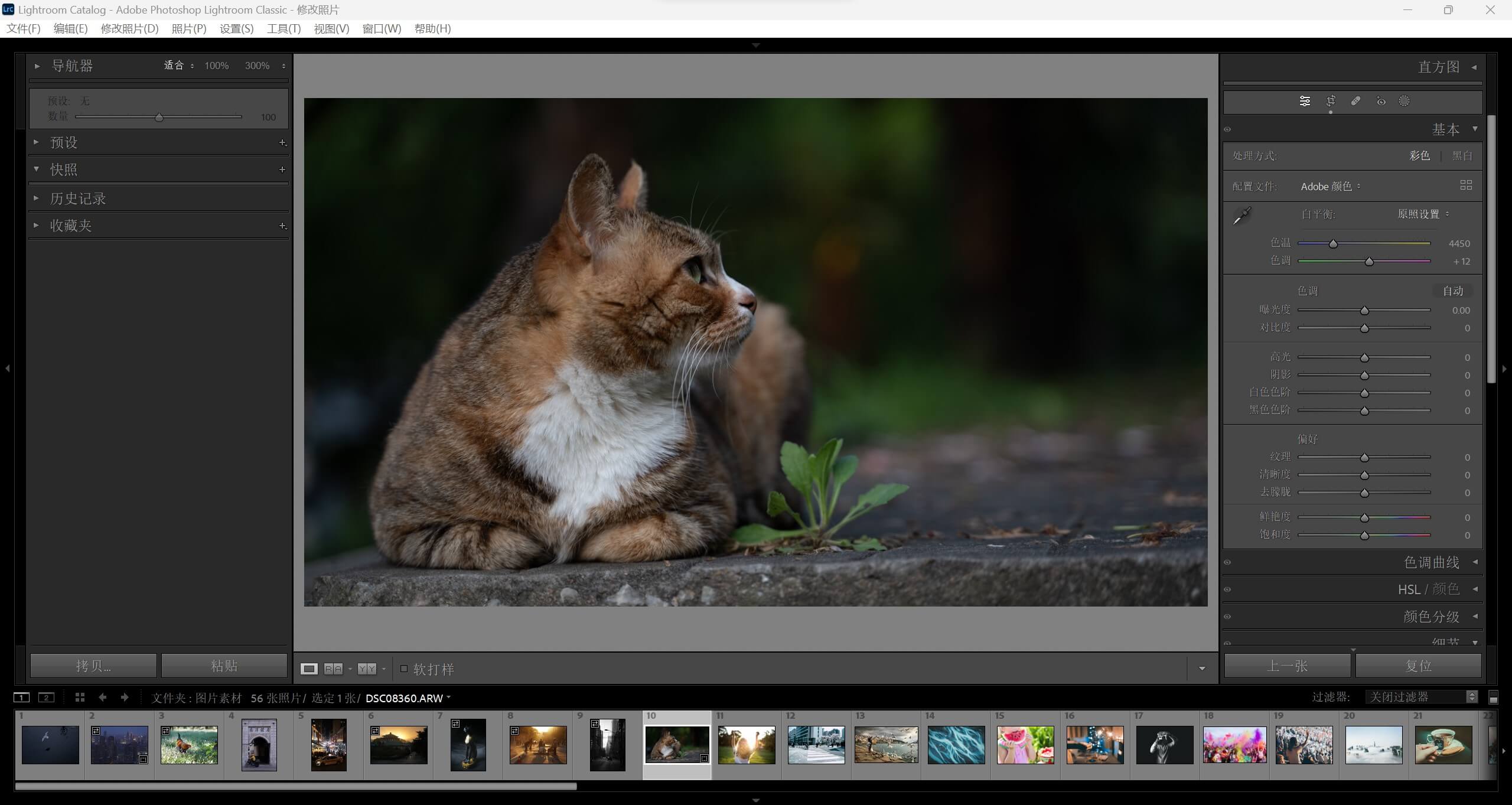Click the adjustment badge on thumbnail 3

[165, 731]
